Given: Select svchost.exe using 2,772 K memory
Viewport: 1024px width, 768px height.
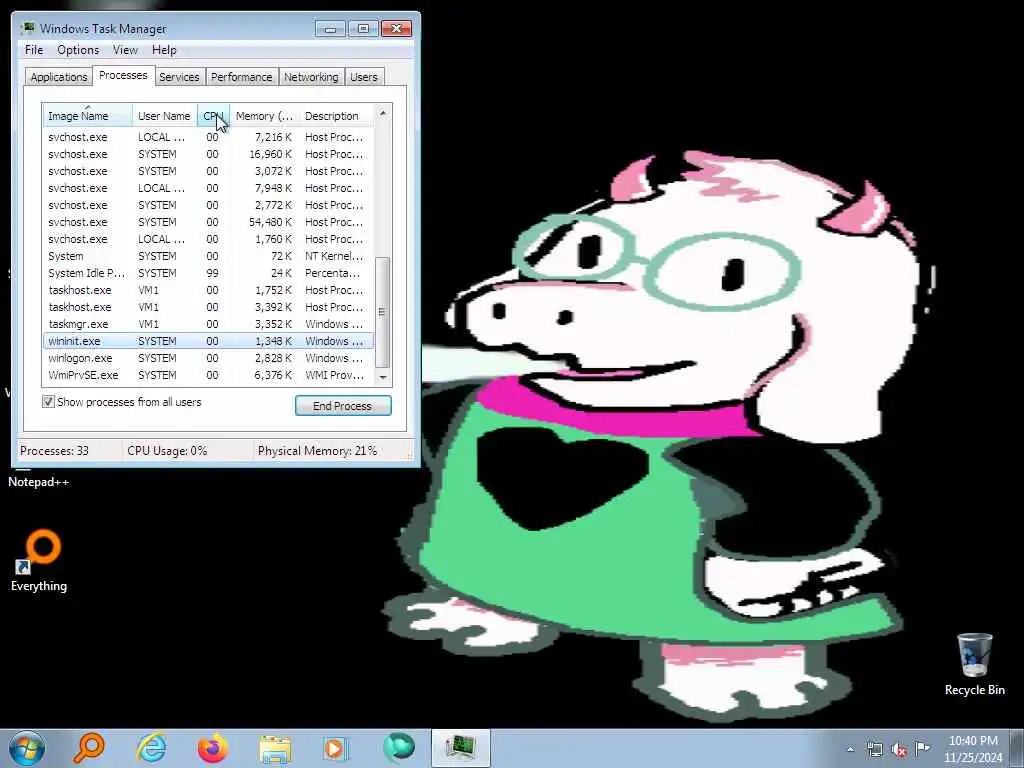Looking at the screenshot, I should pos(208,205).
